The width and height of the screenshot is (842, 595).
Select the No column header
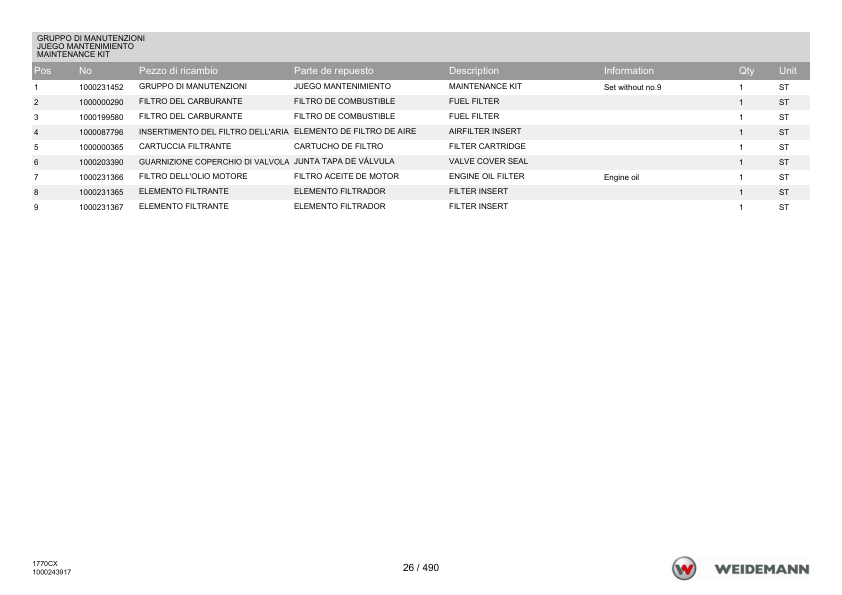(x=85, y=70)
